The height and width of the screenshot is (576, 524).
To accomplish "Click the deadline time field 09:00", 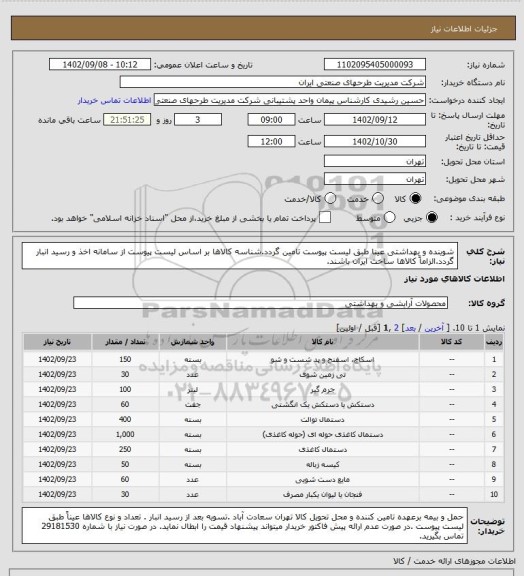I will coord(272,120).
